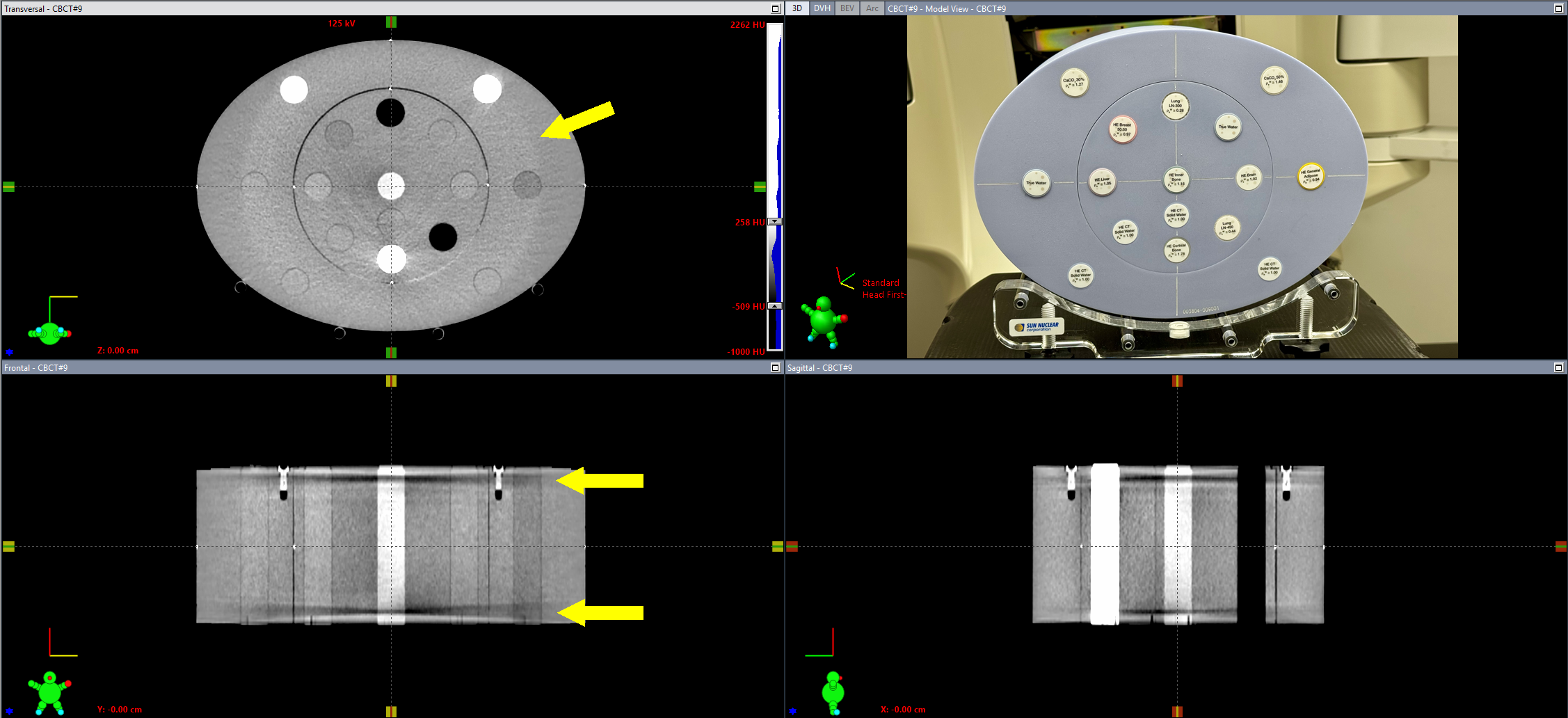Click the patient orientation figure in Sagittal view

point(833,692)
